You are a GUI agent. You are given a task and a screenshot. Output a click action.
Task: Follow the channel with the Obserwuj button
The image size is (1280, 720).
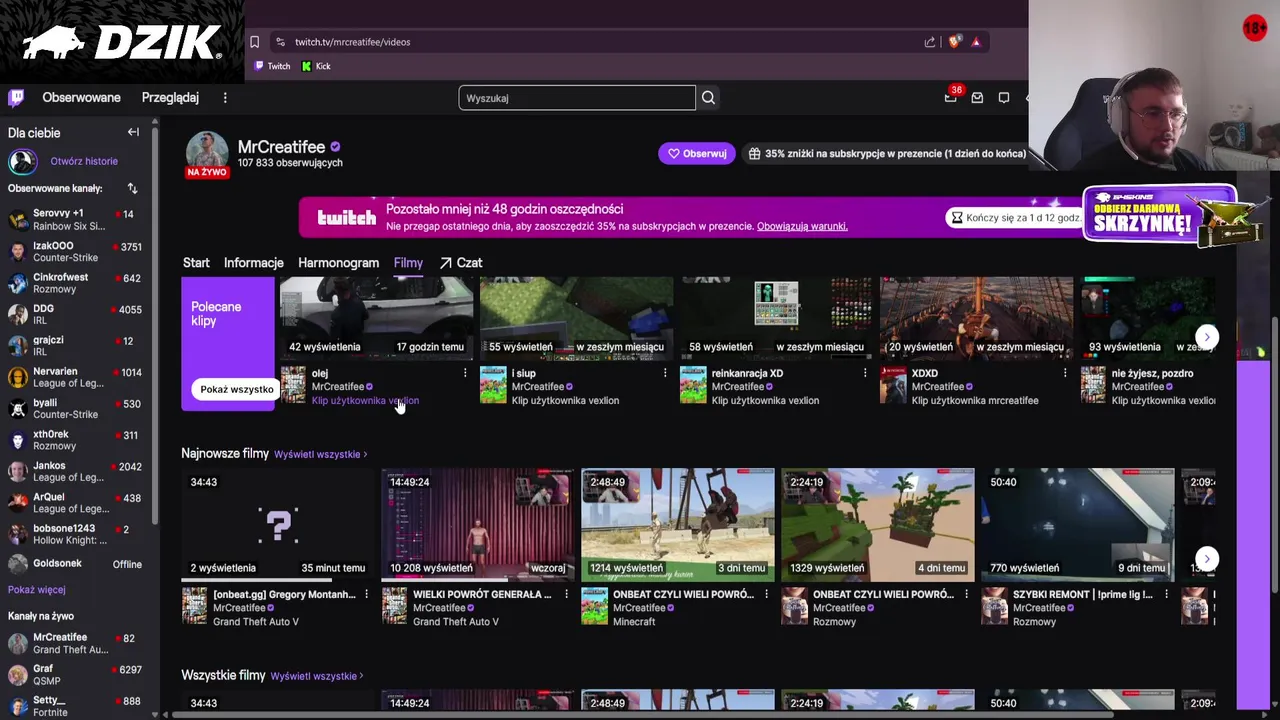697,153
